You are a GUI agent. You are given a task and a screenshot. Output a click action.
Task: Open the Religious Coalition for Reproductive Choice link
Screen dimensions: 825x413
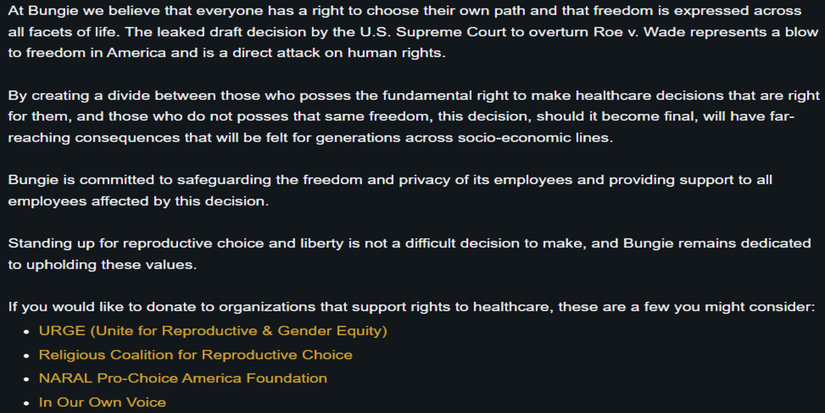[x=195, y=354]
